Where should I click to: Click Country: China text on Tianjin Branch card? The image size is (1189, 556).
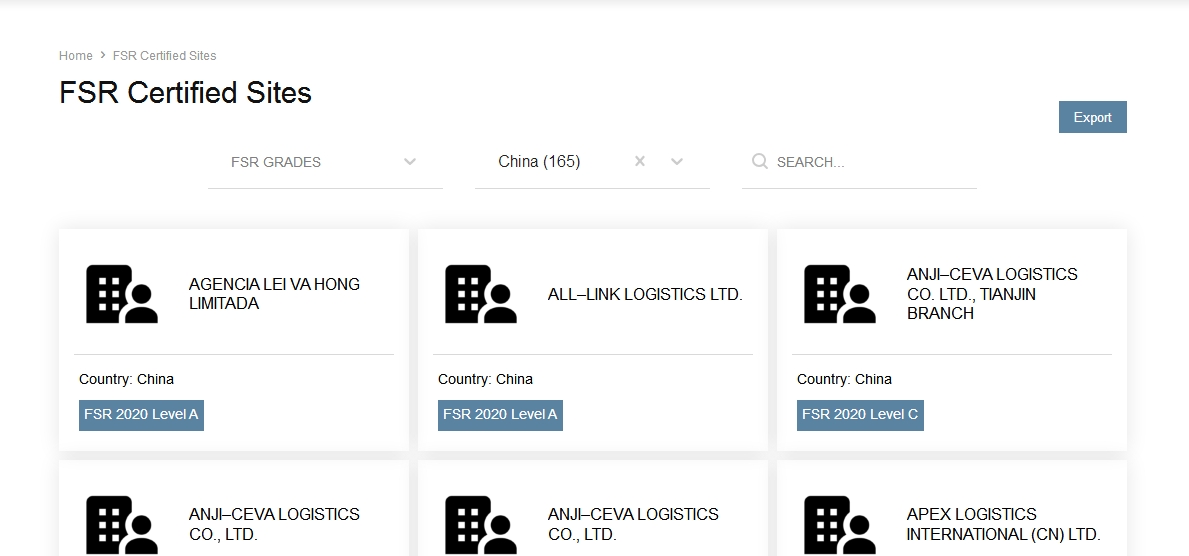point(844,379)
